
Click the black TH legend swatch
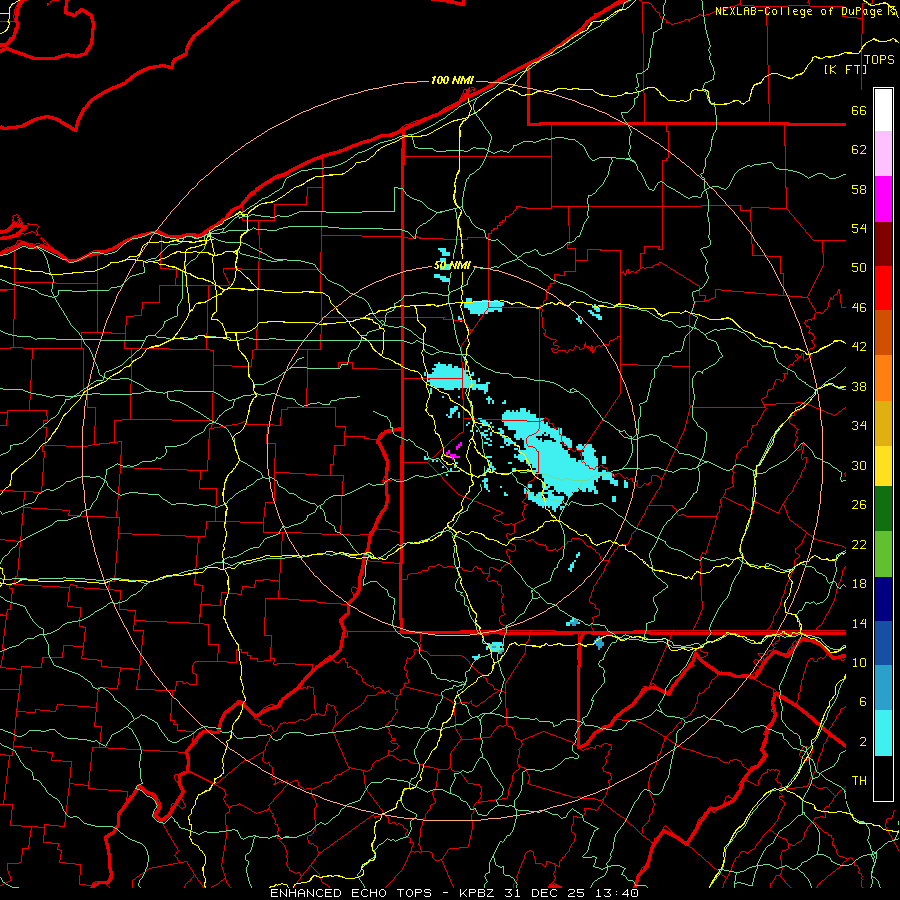(x=883, y=778)
